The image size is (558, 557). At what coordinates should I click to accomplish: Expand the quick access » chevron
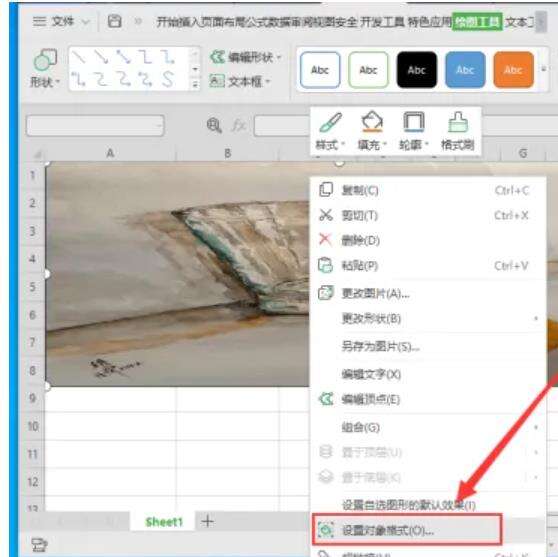138,22
